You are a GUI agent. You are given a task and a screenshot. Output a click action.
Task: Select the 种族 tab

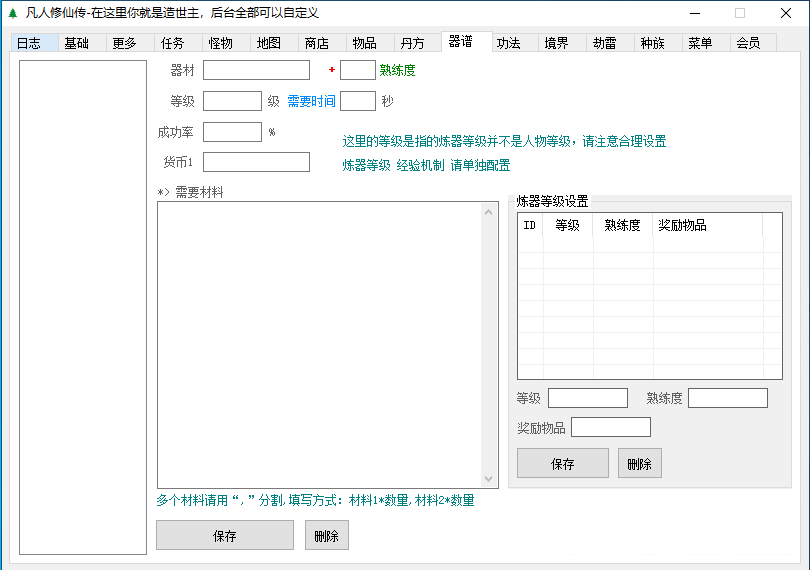(659, 43)
